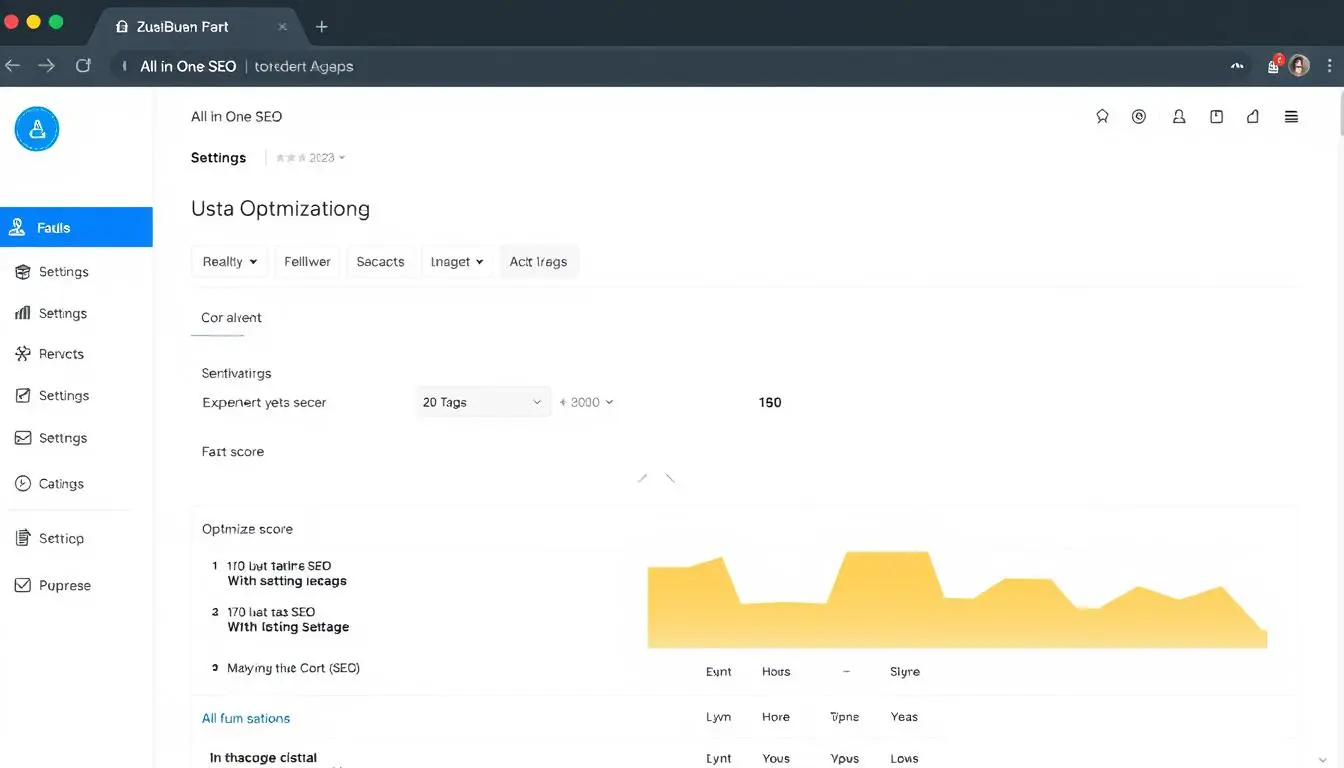Viewport: 1344px width, 768px height.
Task: Click the Slyre column header
Action: tap(905, 672)
